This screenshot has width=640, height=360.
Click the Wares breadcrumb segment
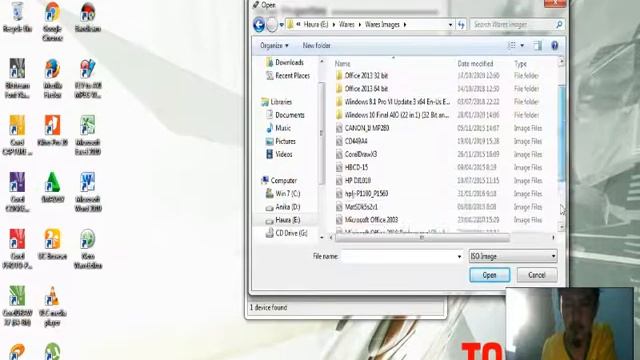(347, 24)
